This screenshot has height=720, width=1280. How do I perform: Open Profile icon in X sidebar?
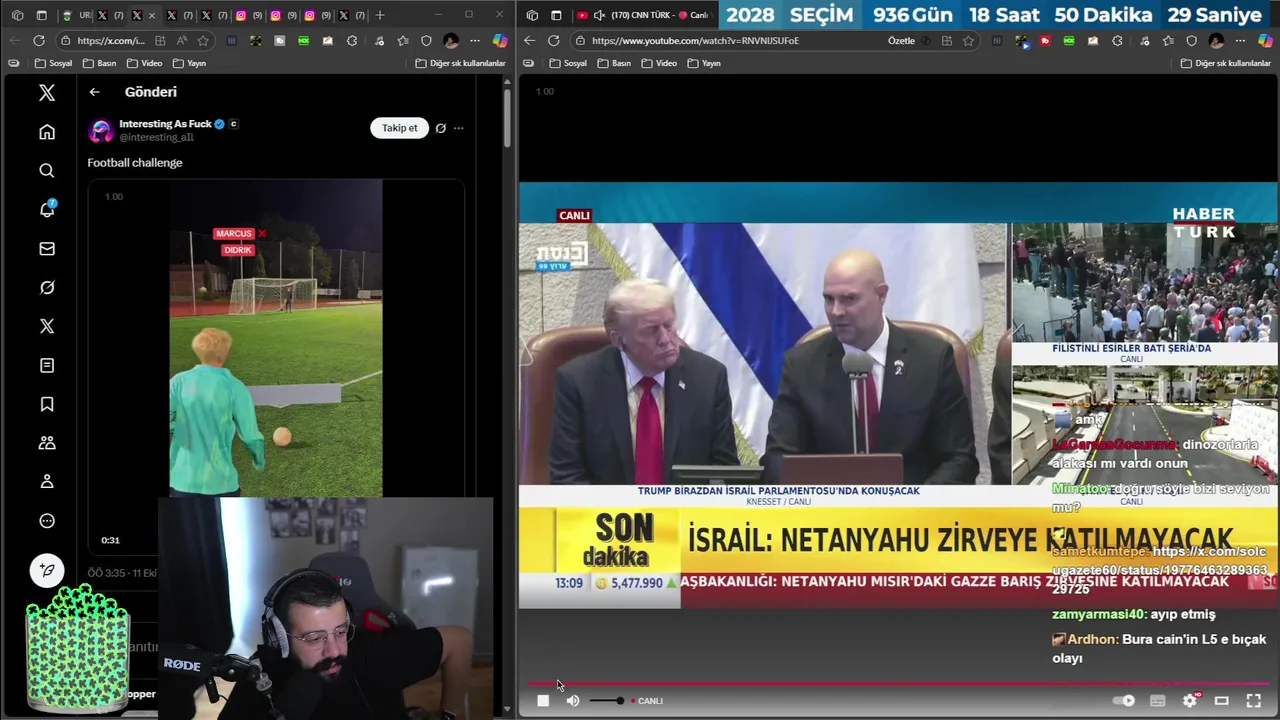coord(47,482)
